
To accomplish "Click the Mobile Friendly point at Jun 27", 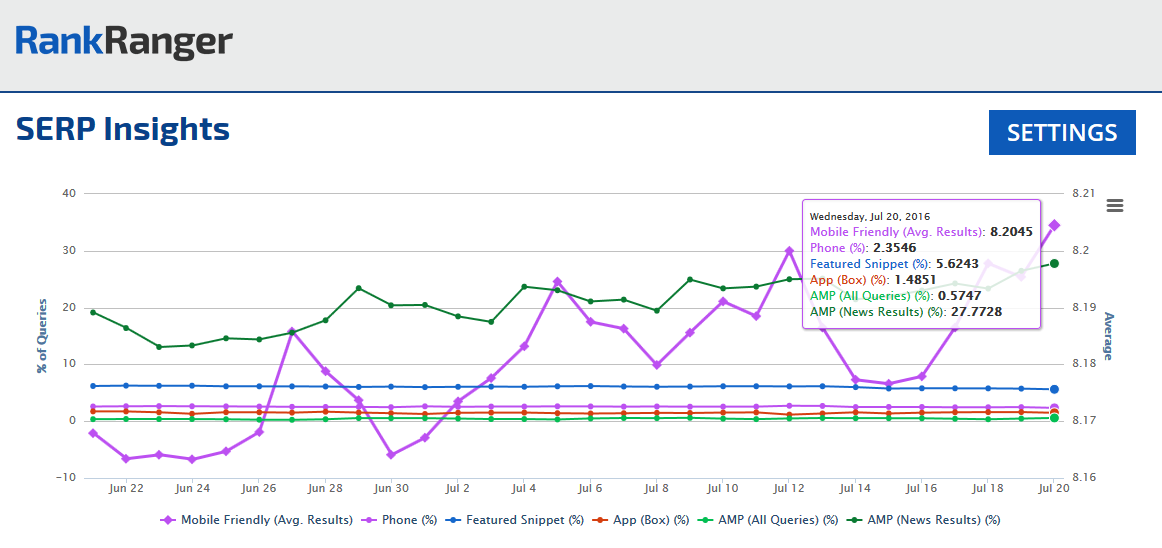I will [292, 331].
